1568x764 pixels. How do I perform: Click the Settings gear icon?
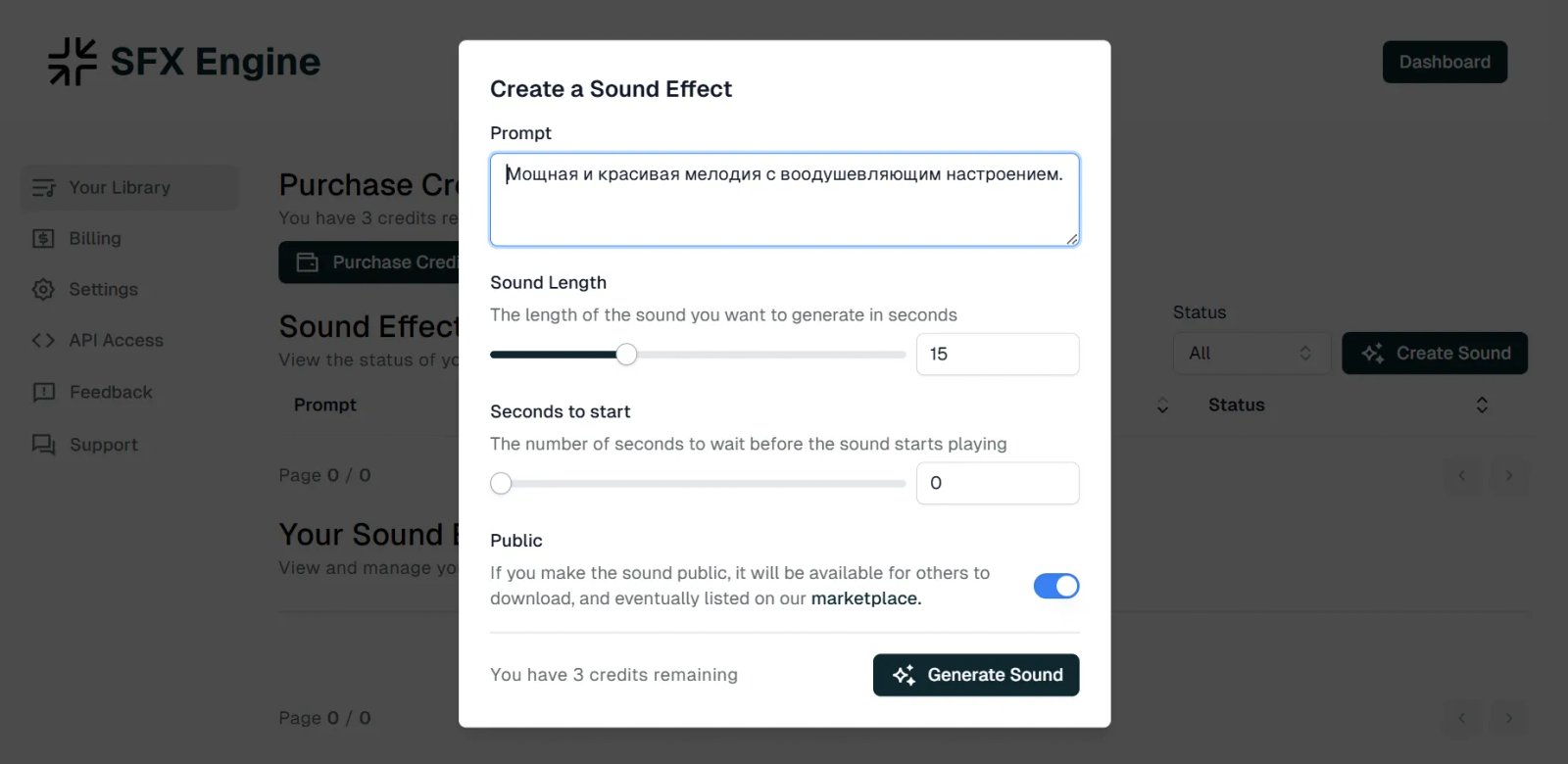coord(43,290)
